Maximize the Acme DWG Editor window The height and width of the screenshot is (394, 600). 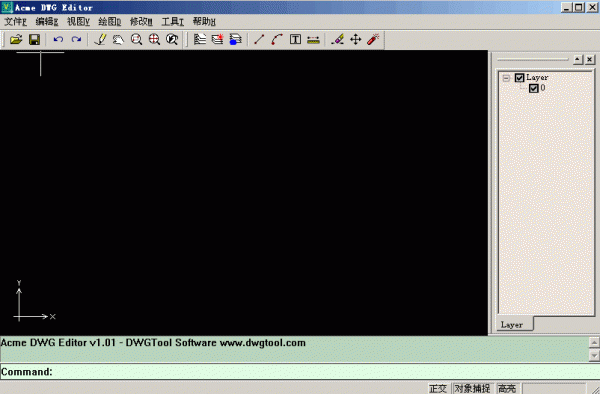pyautogui.click(x=579, y=7)
